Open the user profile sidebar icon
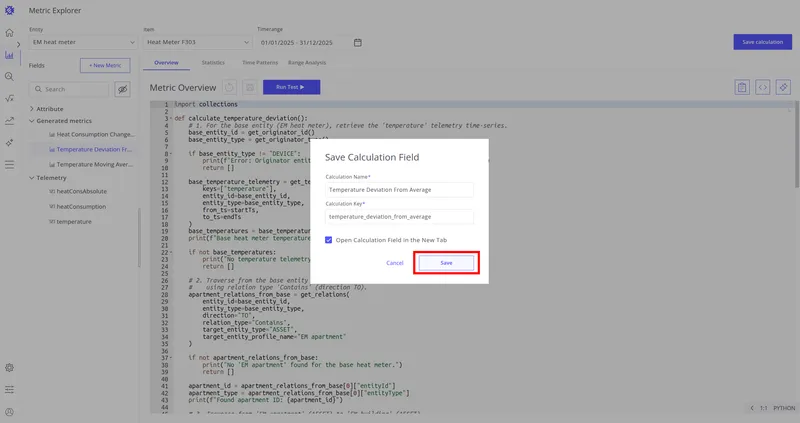Viewport: 800px width, 423px height. pyautogui.click(x=9, y=412)
